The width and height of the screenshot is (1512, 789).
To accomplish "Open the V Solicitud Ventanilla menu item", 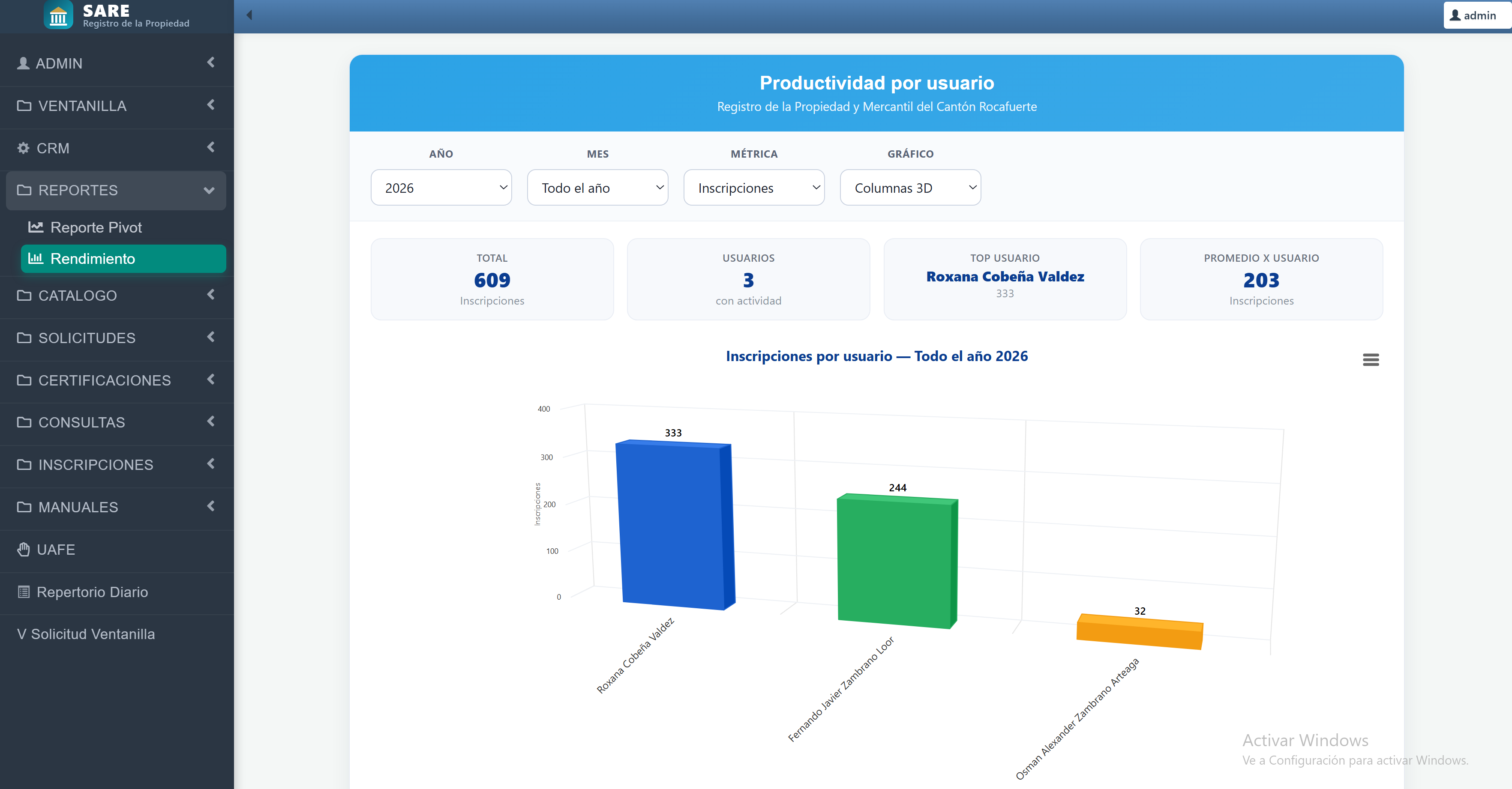I will tap(117, 634).
